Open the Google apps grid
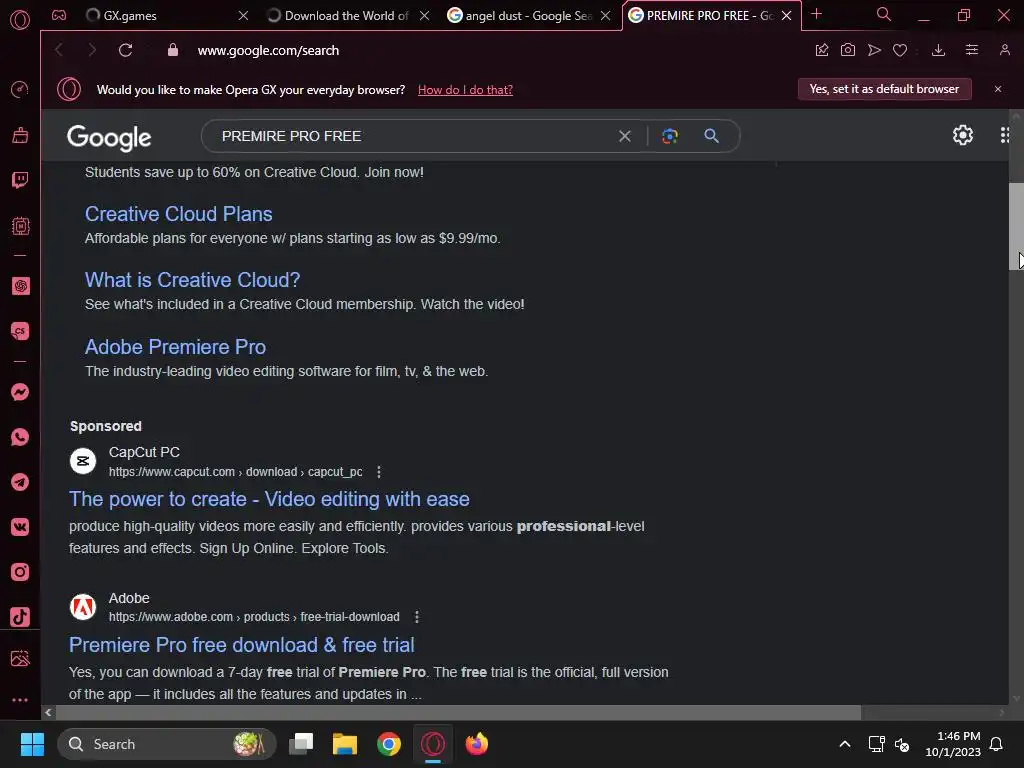This screenshot has height=768, width=1024. coord(1005,135)
